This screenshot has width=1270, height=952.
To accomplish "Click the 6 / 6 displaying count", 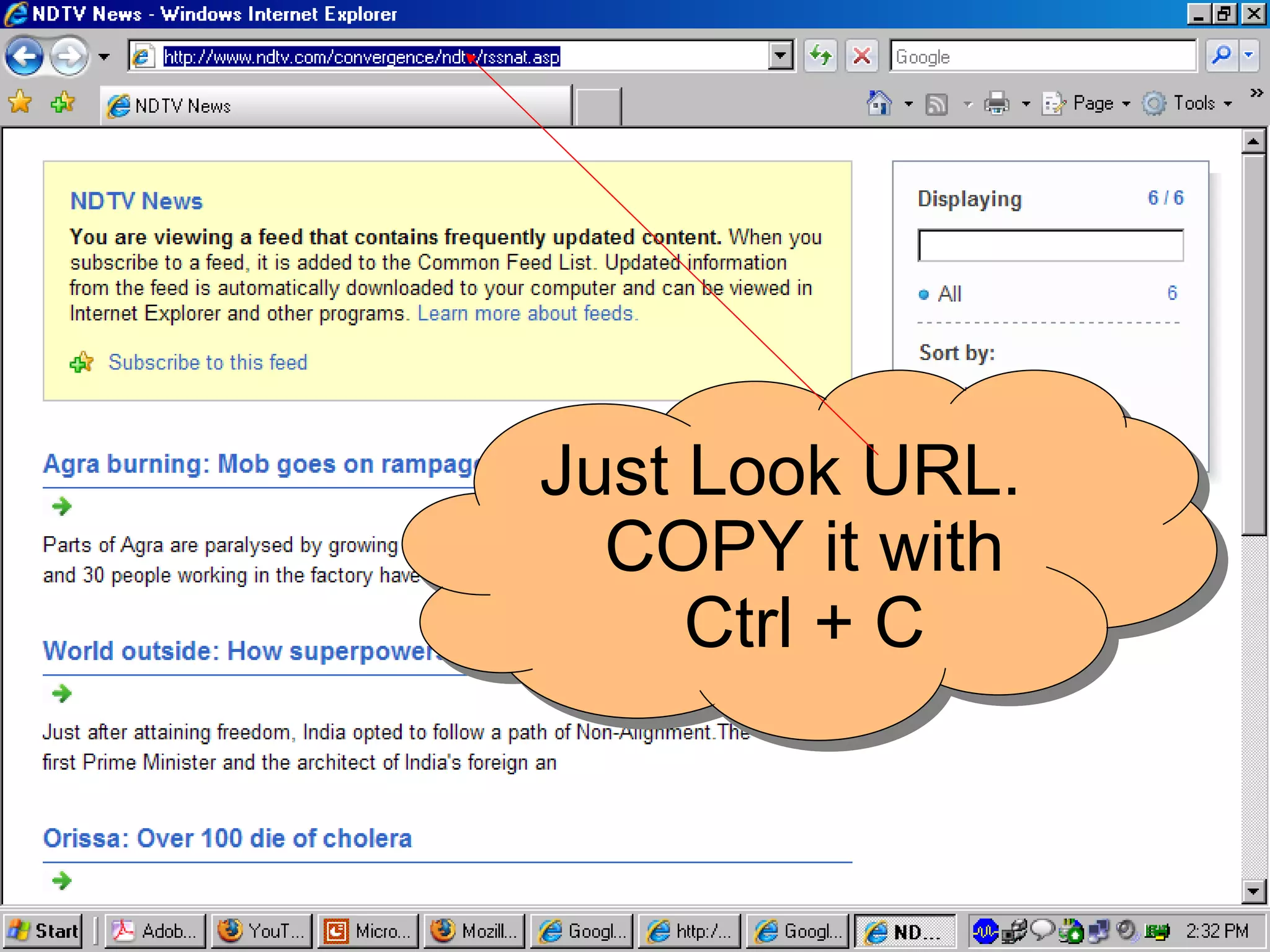I will (1165, 198).
